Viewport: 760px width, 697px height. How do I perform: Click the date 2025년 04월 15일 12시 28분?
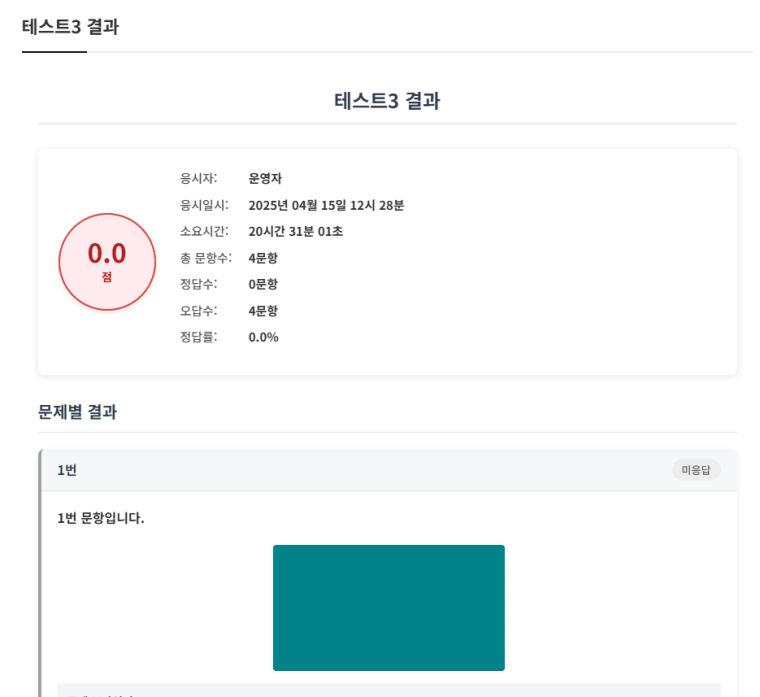(326, 205)
